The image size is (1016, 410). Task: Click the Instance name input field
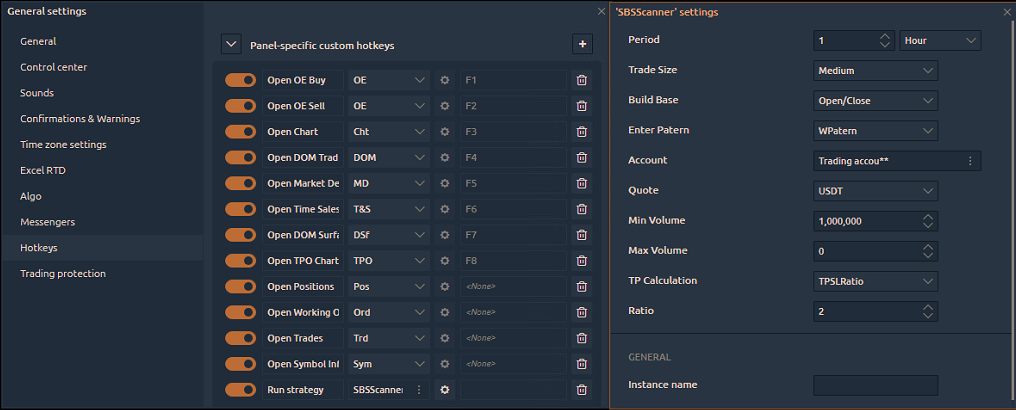pyautogui.click(x=875, y=385)
